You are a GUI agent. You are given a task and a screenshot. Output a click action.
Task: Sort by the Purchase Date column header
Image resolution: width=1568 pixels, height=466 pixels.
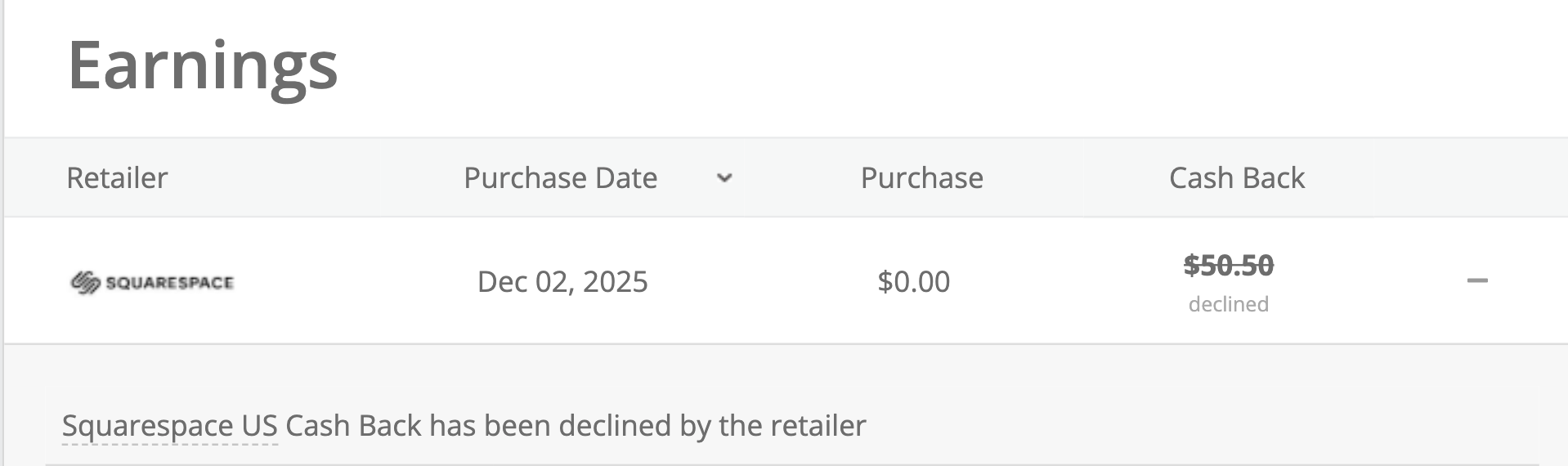coord(560,177)
